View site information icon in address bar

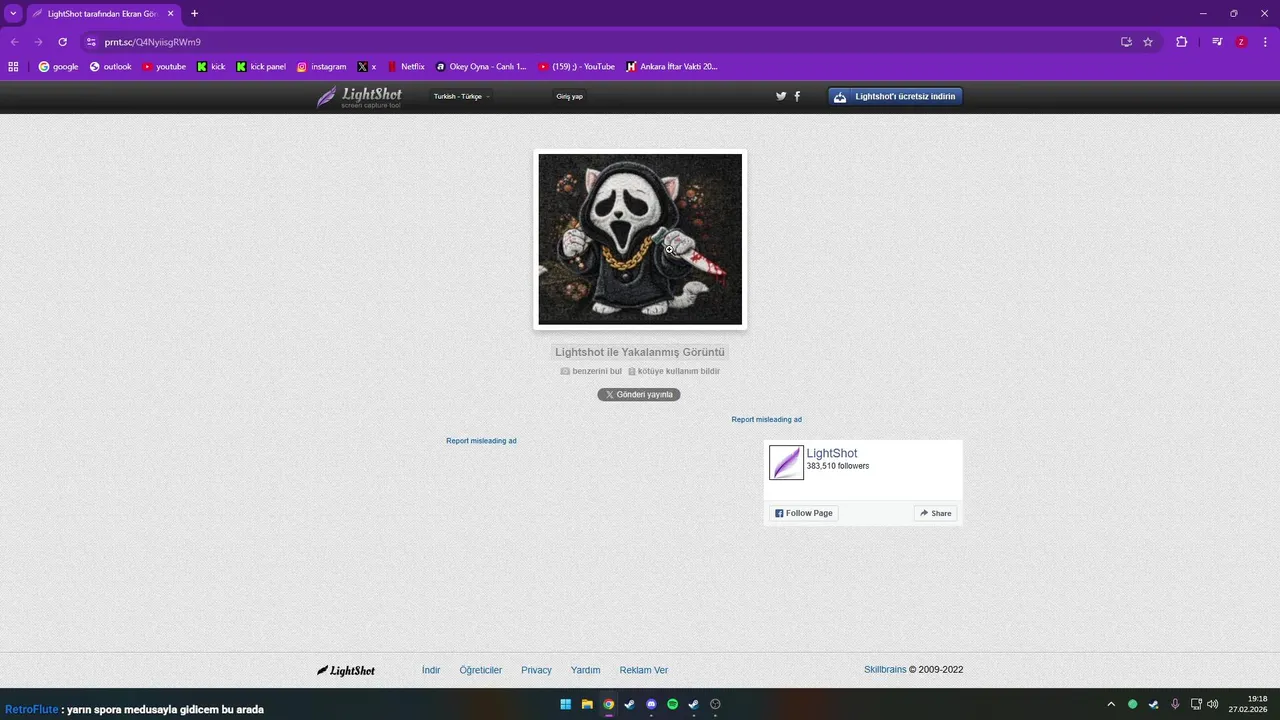click(91, 42)
